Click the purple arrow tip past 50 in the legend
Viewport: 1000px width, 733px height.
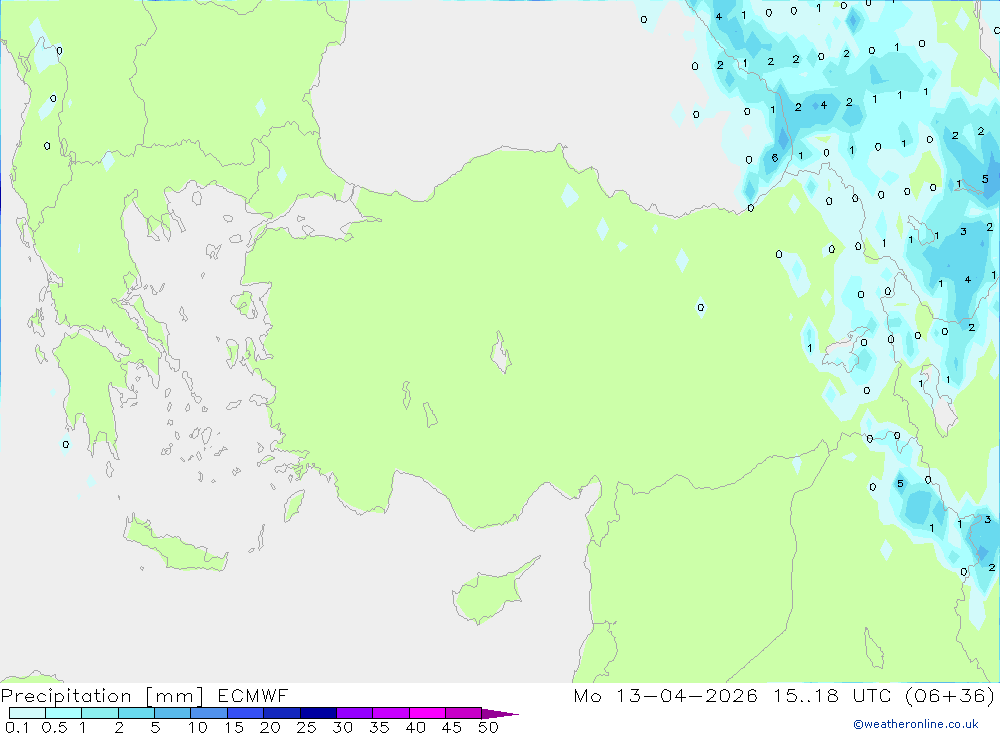(500, 713)
